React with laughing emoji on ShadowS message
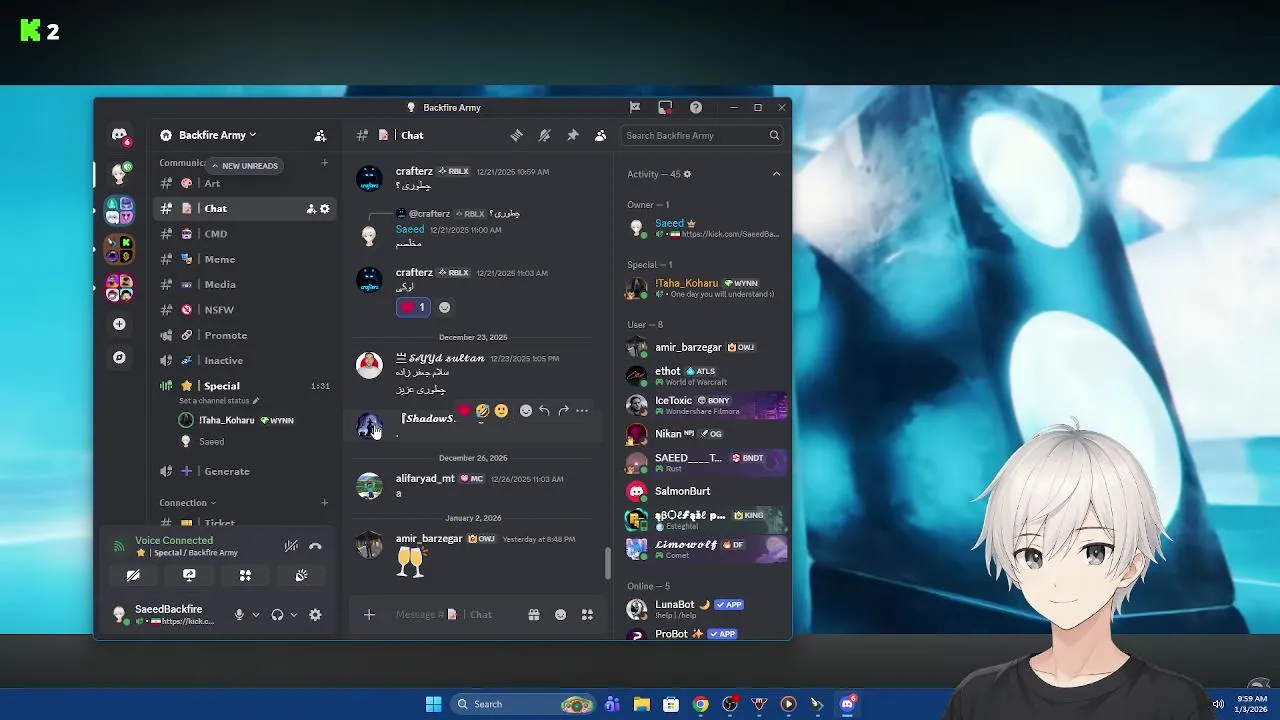This screenshot has height=720, width=1280. tap(483, 410)
